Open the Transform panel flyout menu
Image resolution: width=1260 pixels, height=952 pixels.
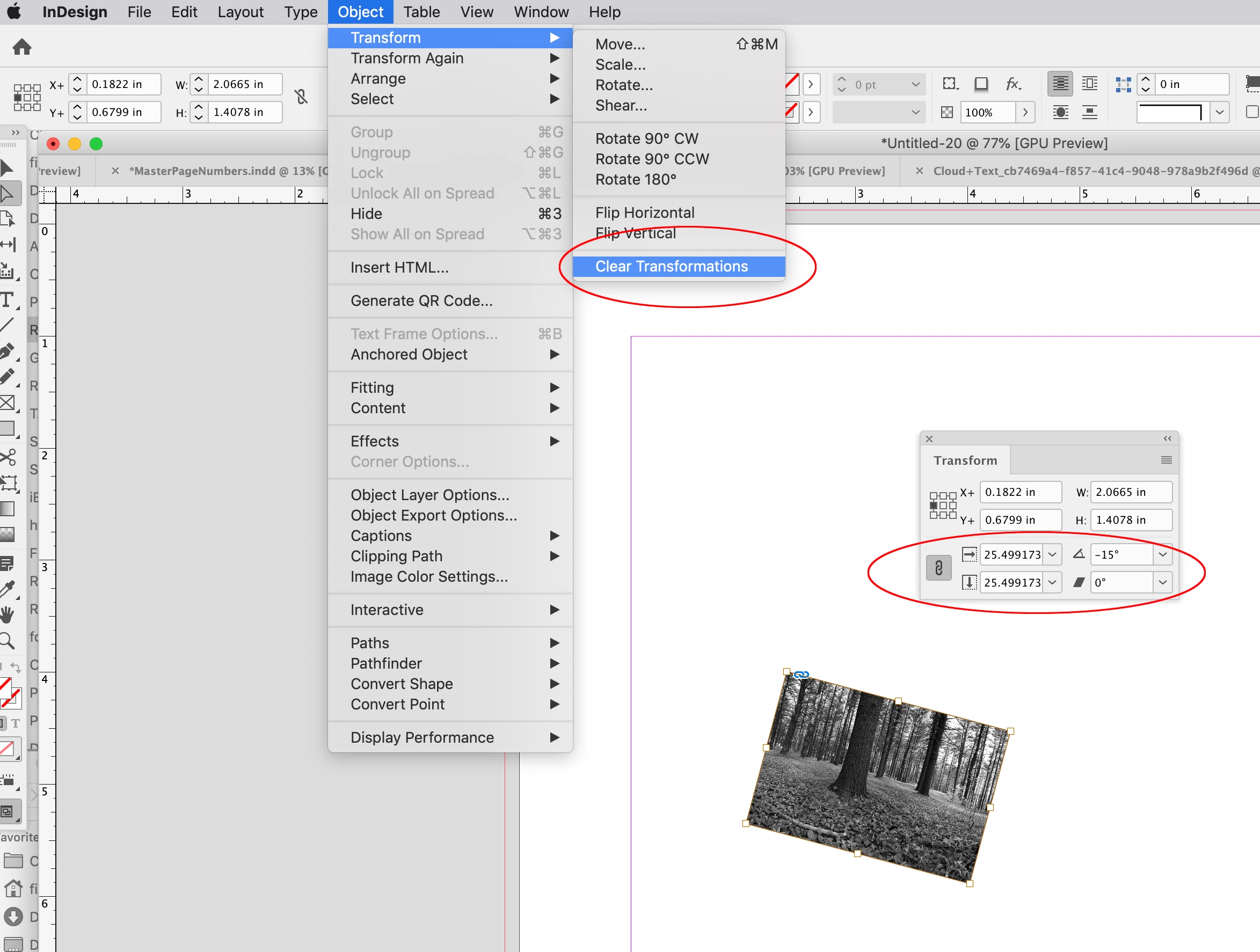point(1166,460)
